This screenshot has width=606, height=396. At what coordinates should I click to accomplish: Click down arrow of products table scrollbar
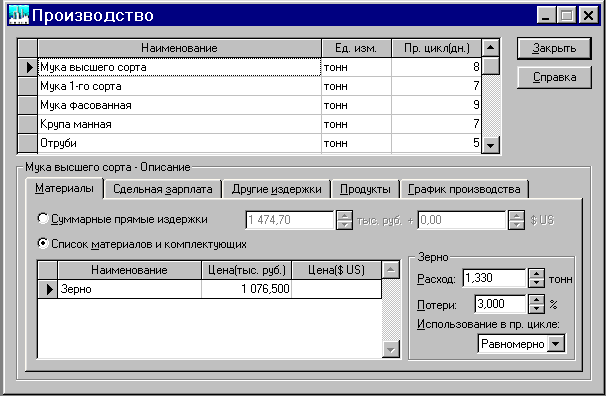point(491,145)
